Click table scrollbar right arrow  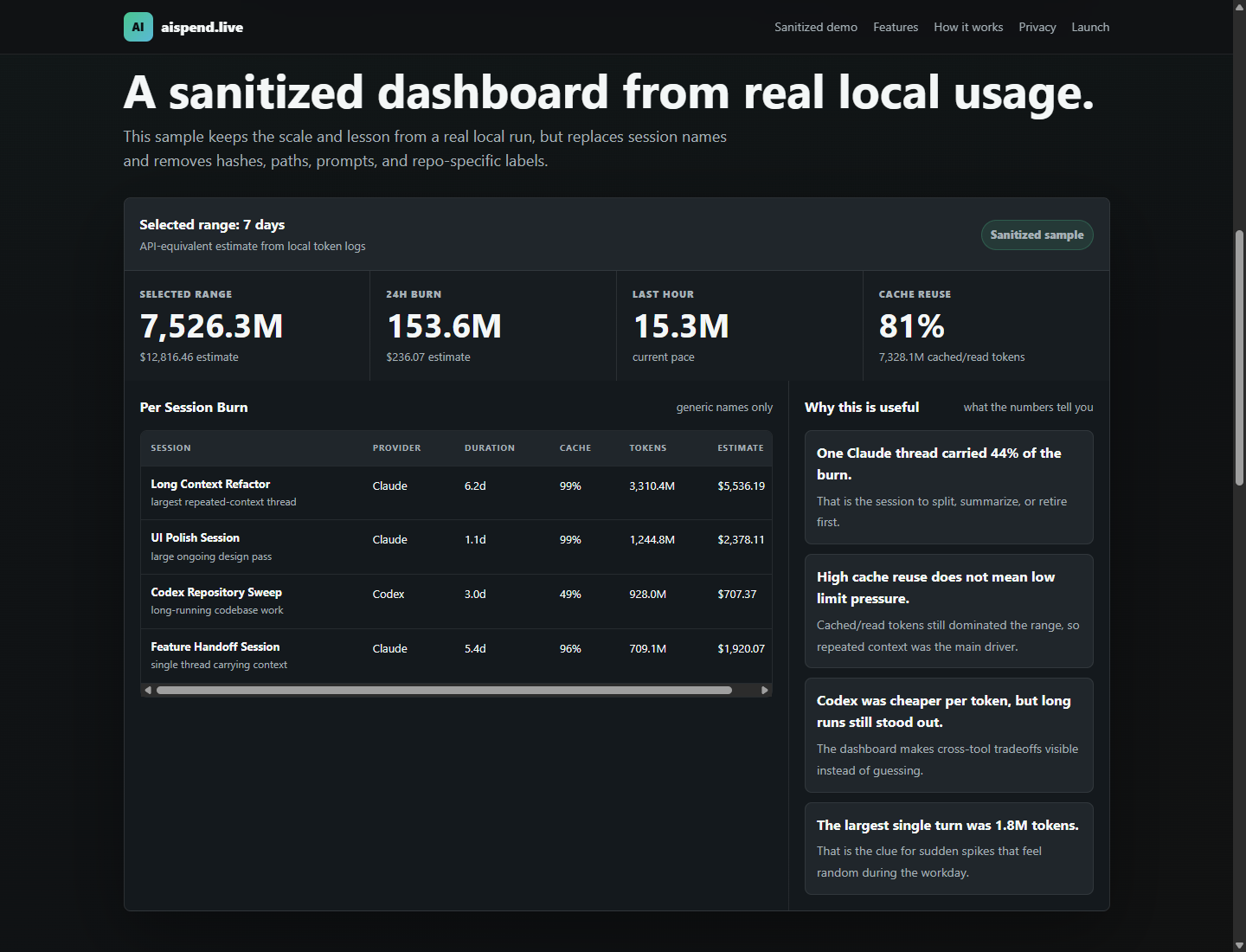point(764,690)
